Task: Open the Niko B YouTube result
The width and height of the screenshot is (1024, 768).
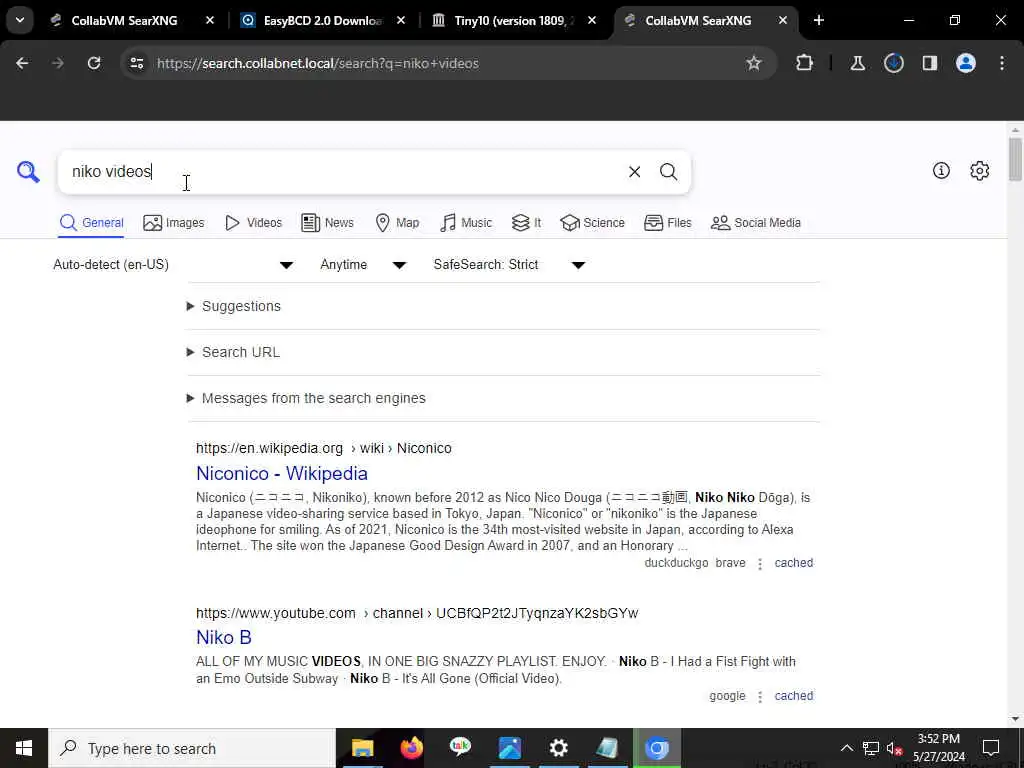Action: (224, 637)
